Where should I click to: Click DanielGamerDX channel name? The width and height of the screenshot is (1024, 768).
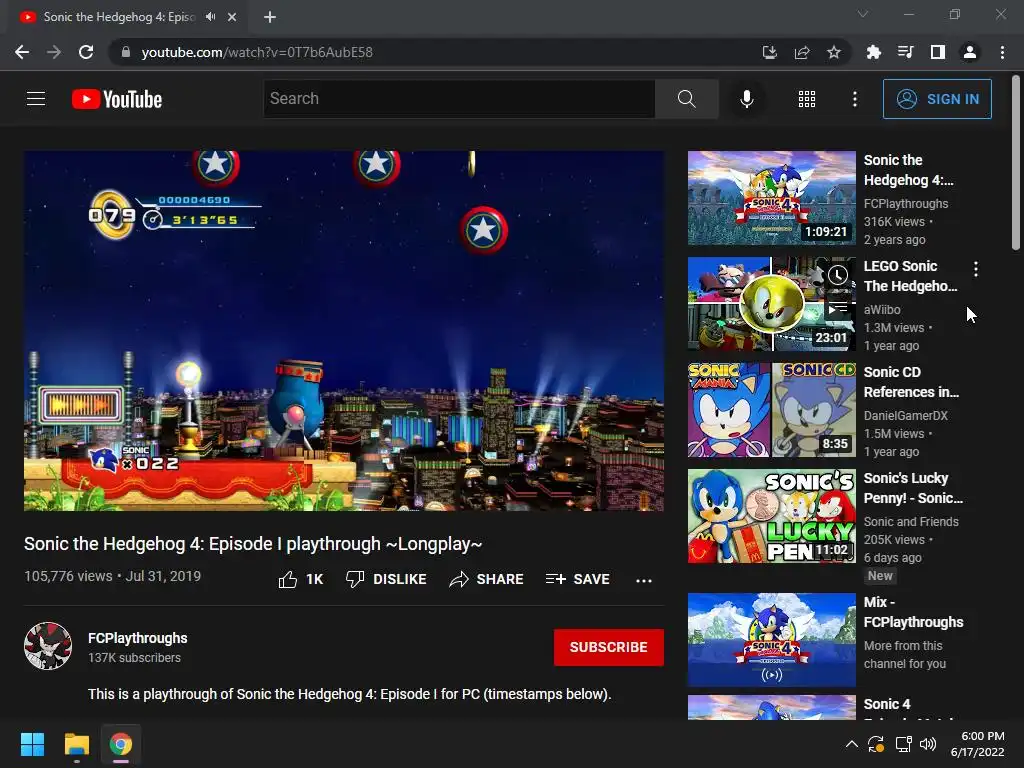pyautogui.click(x=905, y=415)
